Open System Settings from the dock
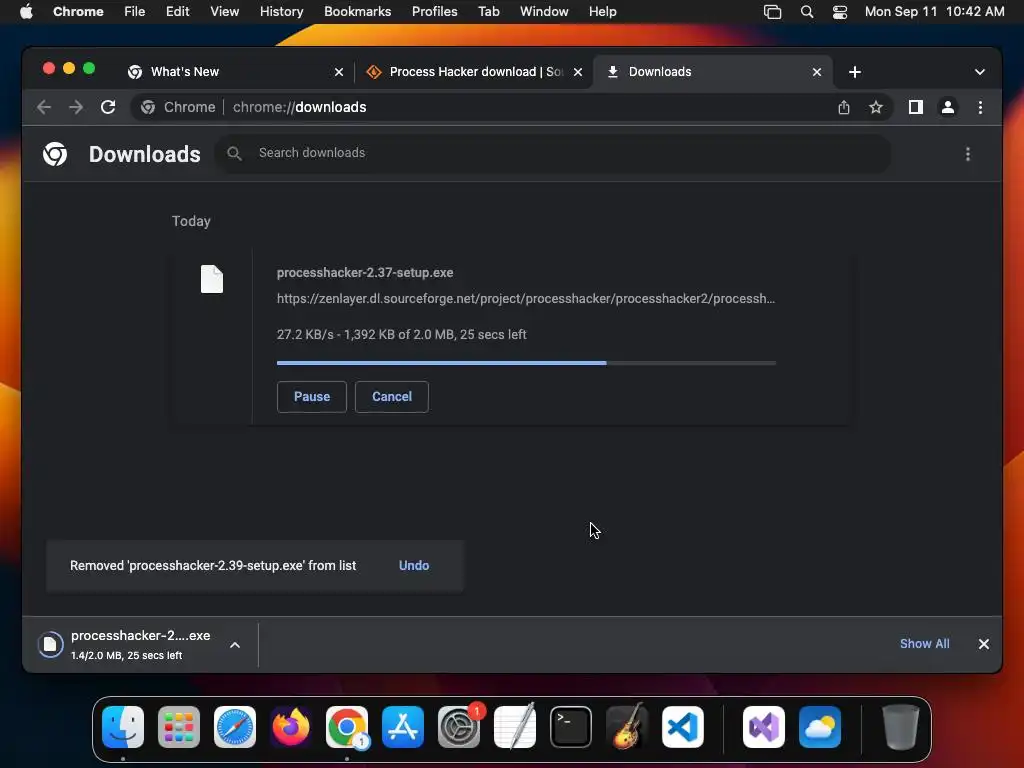 tap(458, 727)
